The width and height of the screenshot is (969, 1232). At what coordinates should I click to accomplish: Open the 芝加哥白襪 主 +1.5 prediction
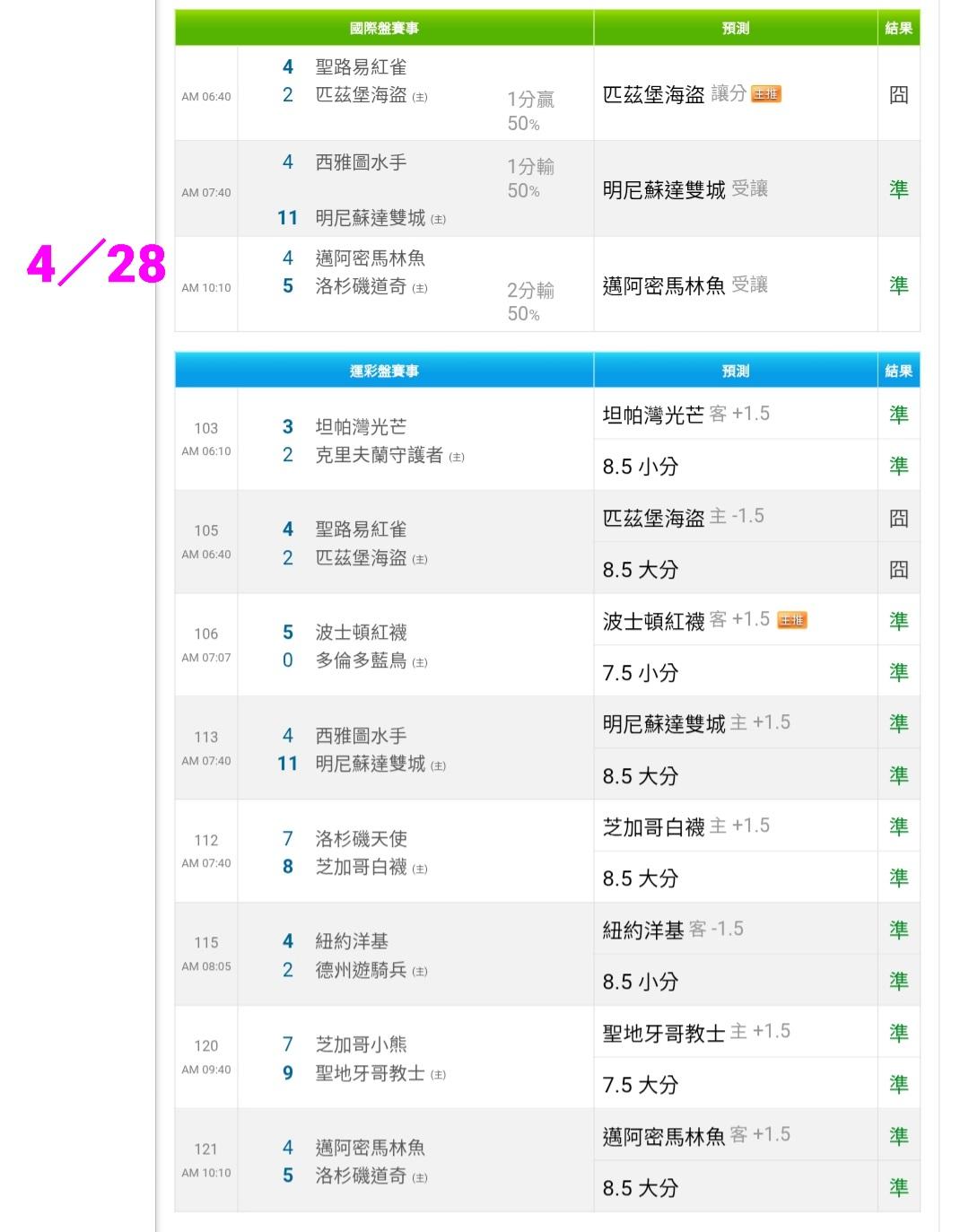point(685,826)
